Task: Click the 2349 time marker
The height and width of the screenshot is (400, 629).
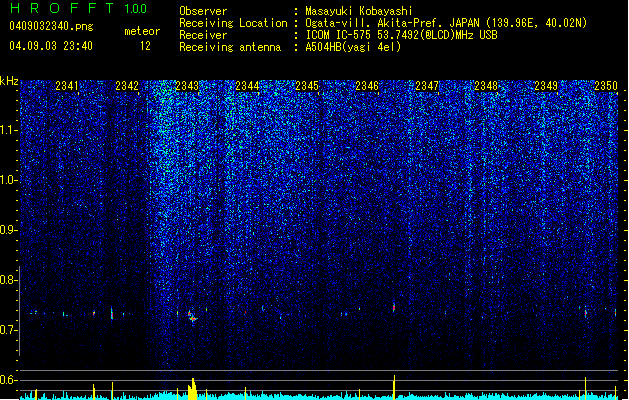Action: [546, 86]
